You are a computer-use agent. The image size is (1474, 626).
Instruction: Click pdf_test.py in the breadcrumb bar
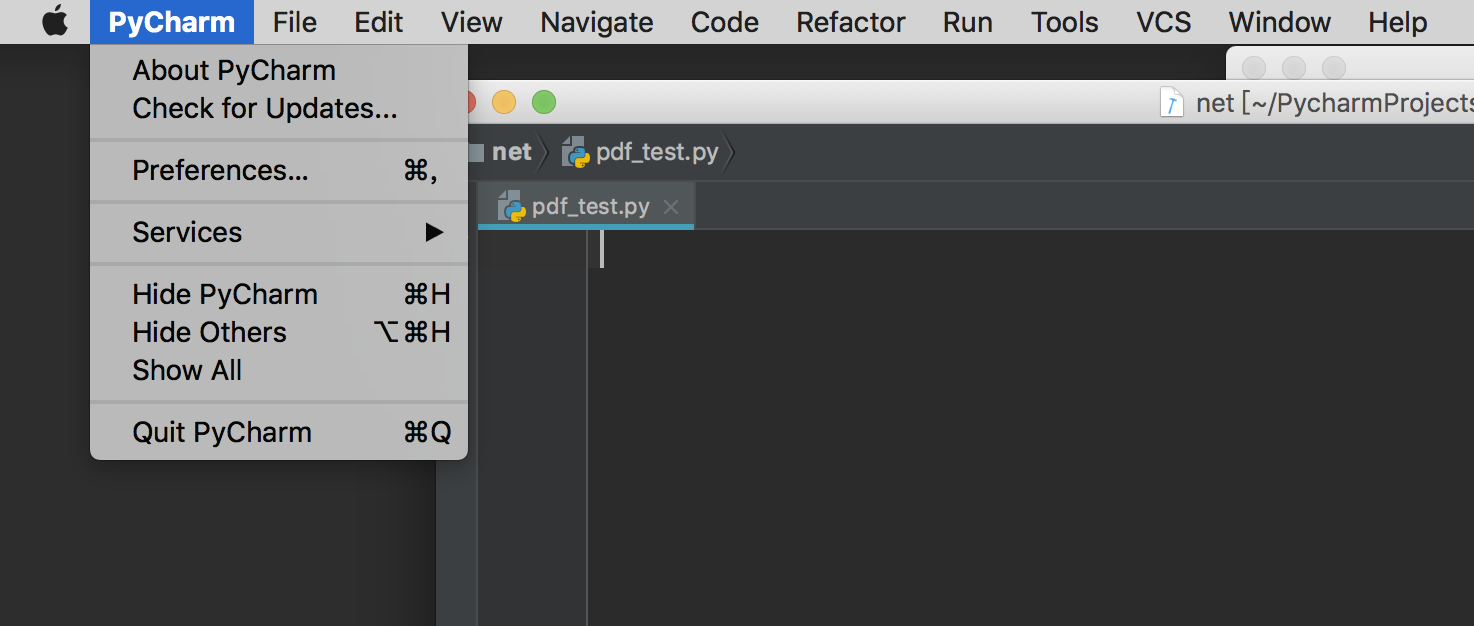657,152
